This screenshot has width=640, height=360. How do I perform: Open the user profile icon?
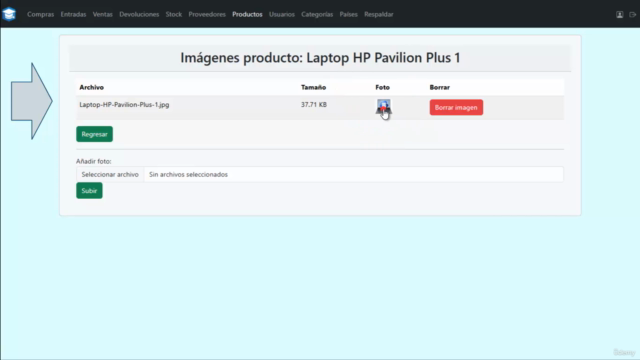pos(620,14)
